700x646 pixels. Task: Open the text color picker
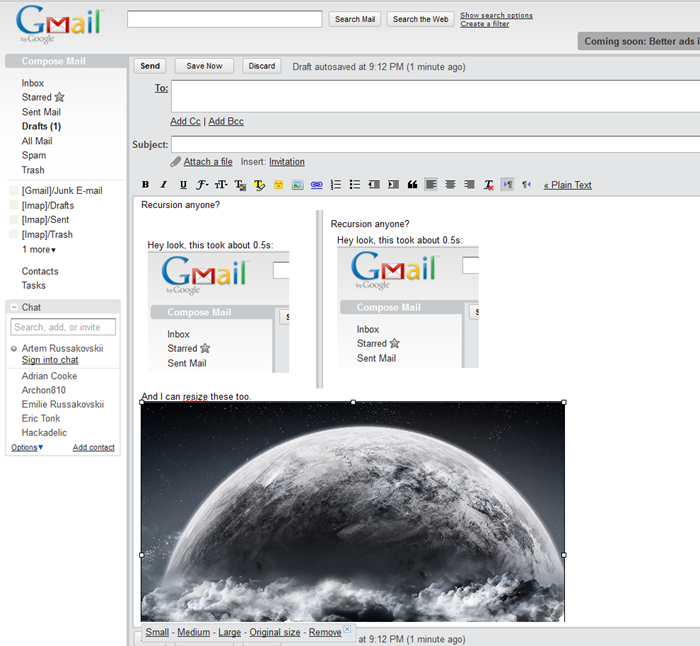240,185
